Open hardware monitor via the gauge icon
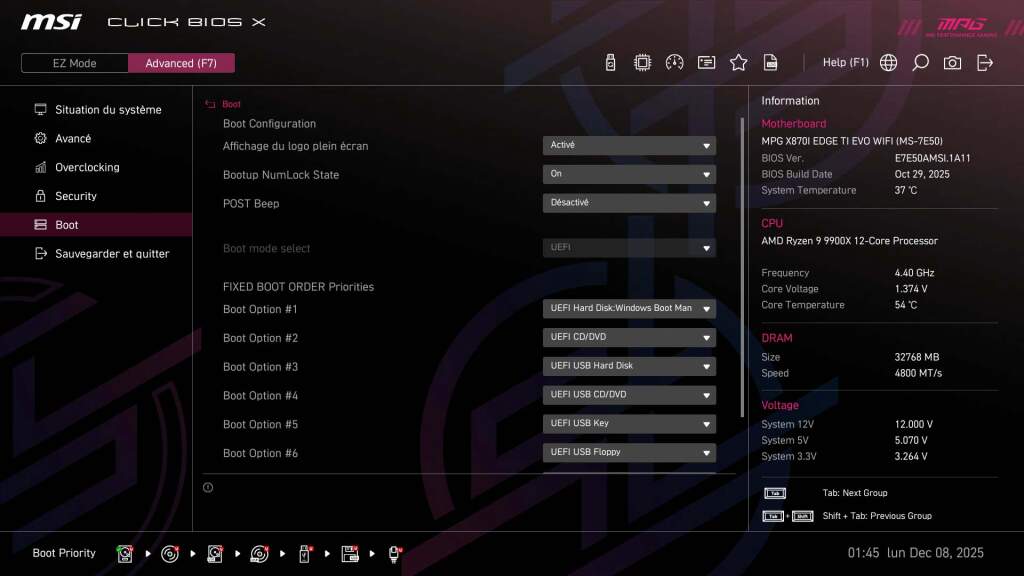The width and height of the screenshot is (1024, 576). (x=674, y=62)
